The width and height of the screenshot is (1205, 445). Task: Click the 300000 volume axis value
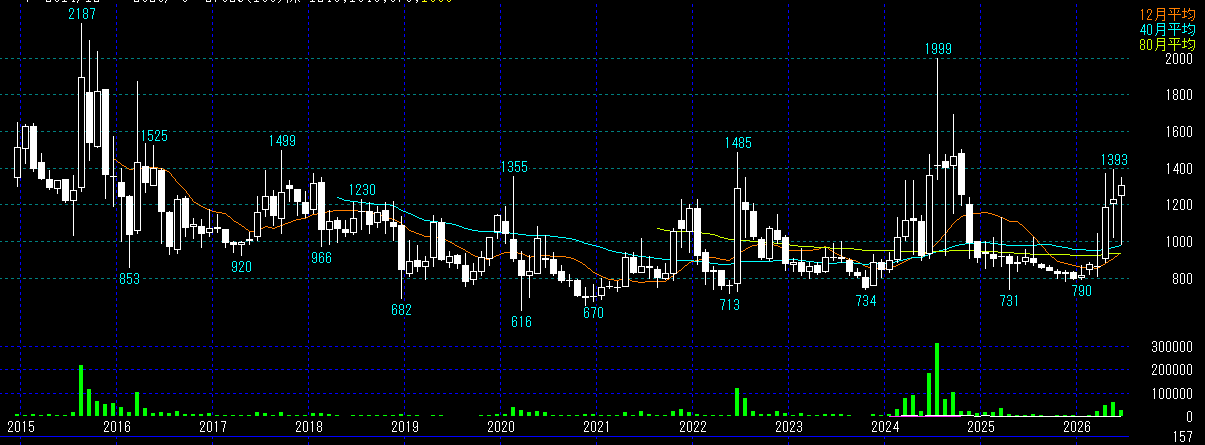1173,348
